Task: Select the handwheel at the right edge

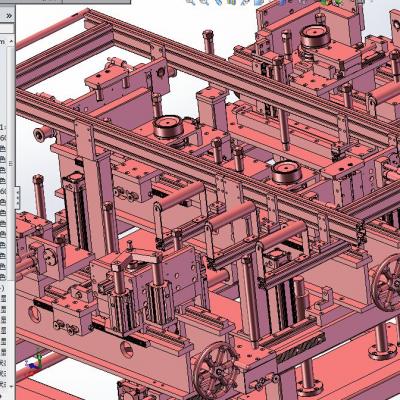Action: pyautogui.click(x=387, y=283)
